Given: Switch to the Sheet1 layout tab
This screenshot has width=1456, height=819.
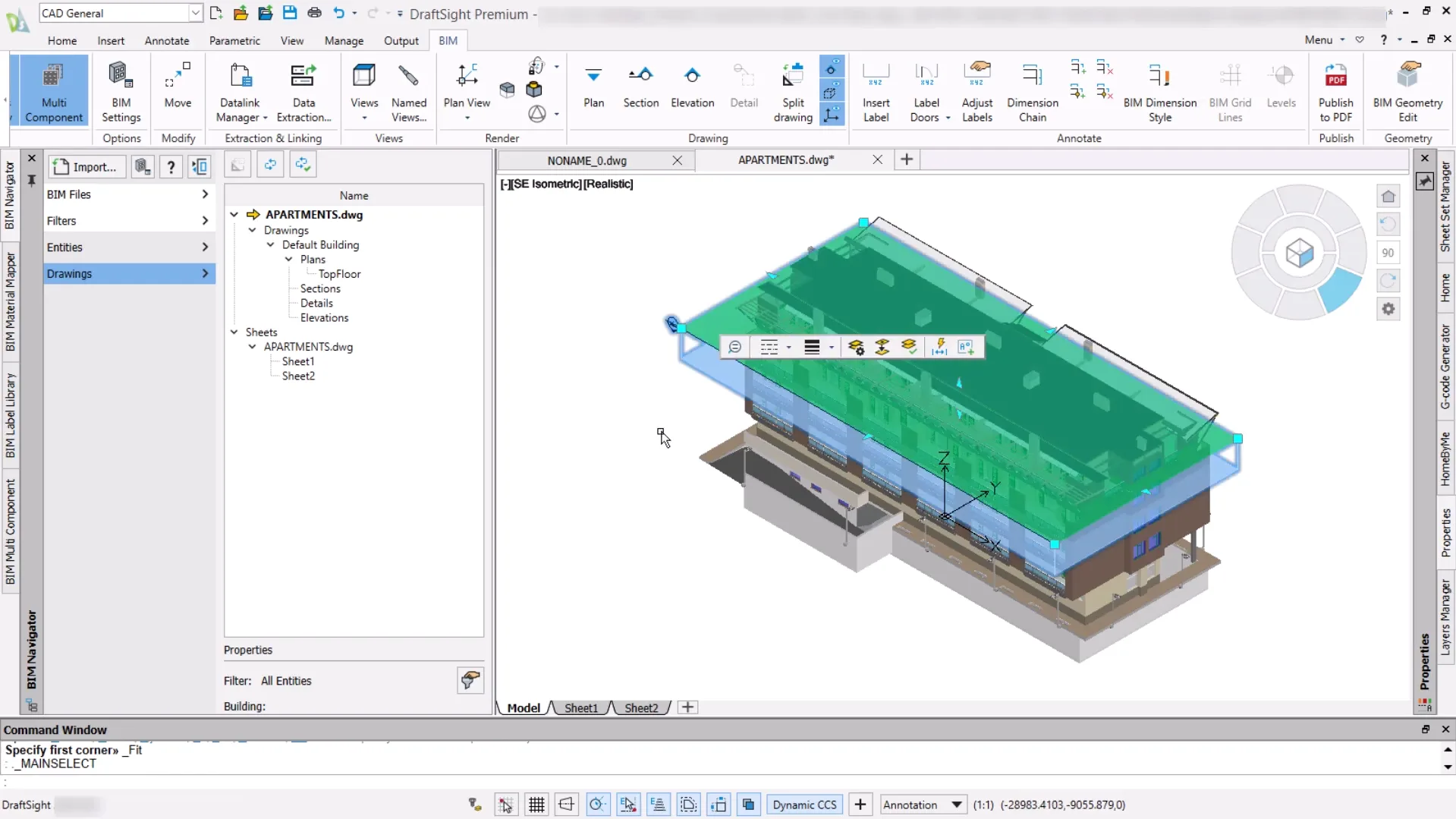Looking at the screenshot, I should tap(580, 707).
